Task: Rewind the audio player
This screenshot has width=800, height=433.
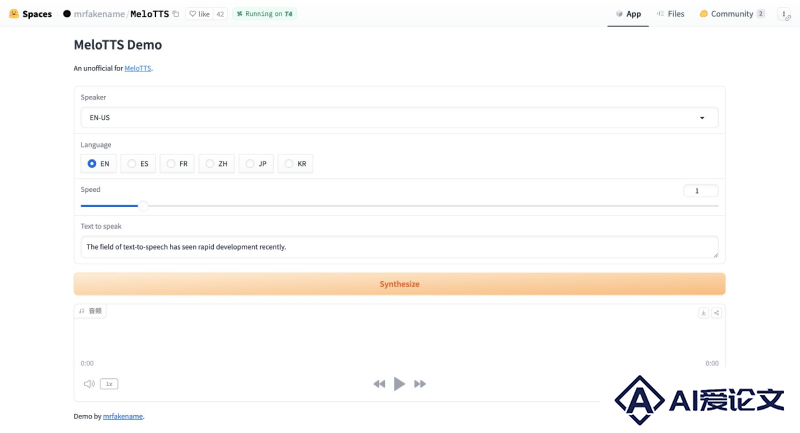Action: [379, 384]
